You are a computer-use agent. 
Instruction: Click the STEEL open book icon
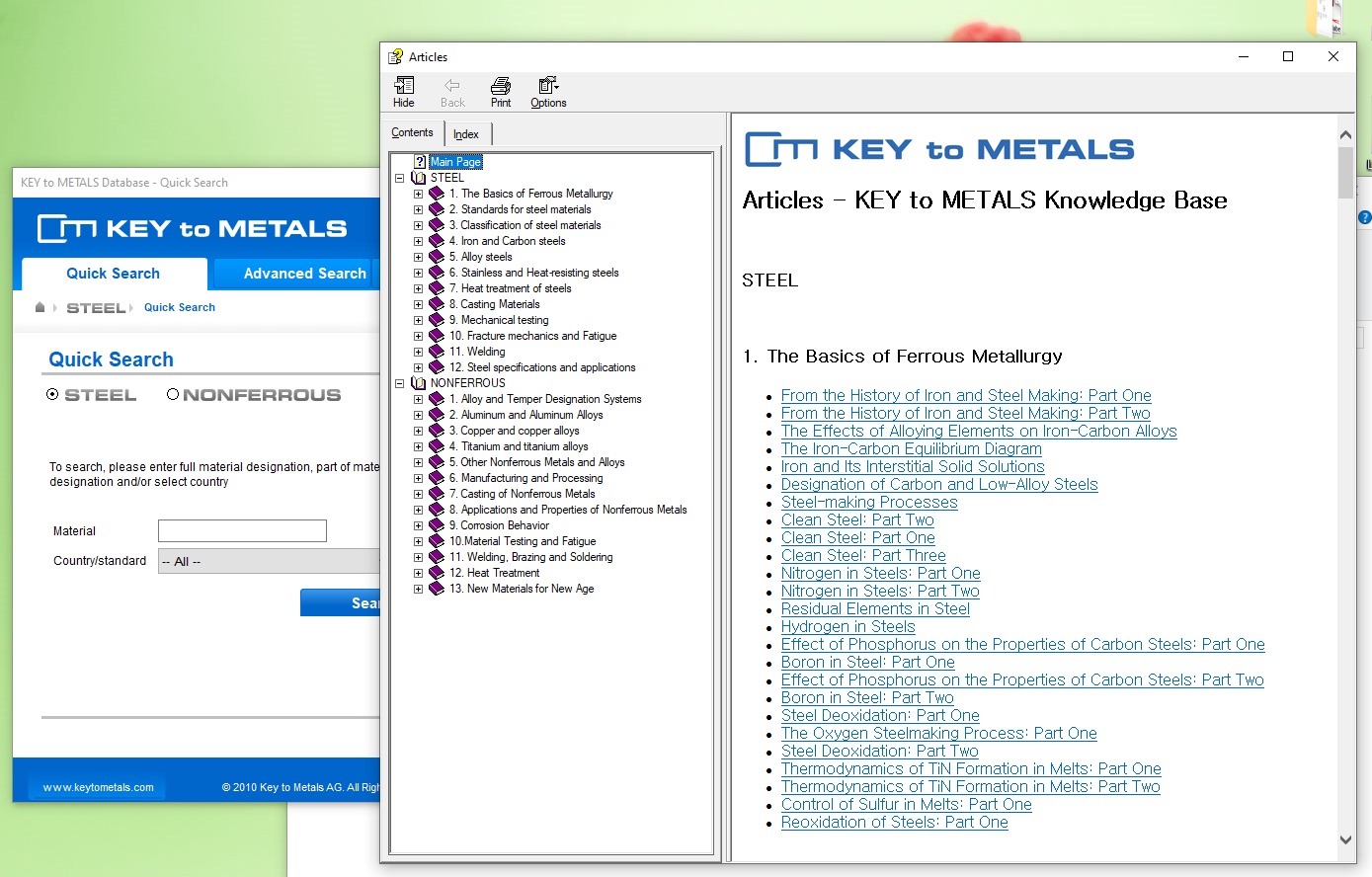click(419, 178)
